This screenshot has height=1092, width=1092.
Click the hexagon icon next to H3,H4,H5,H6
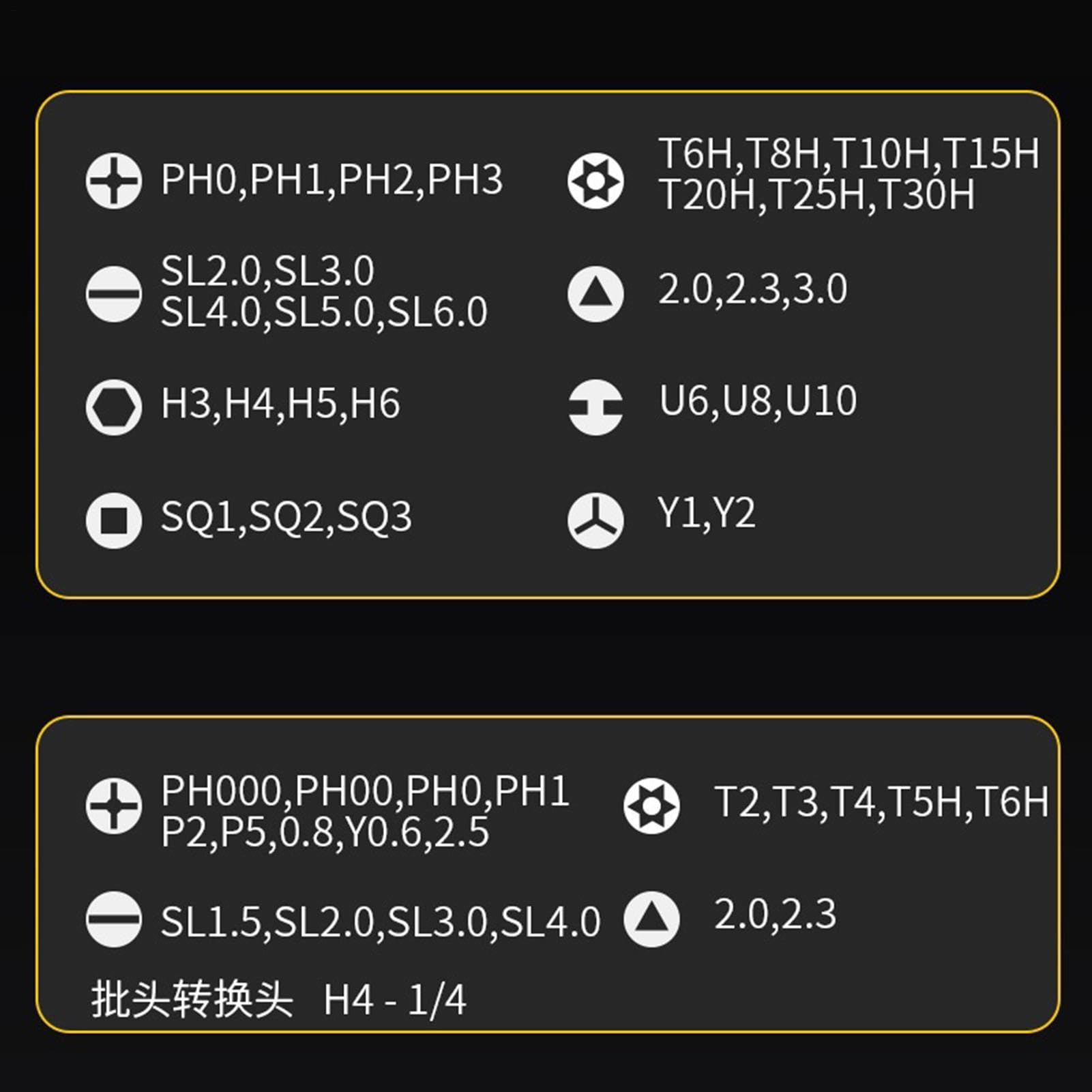click(114, 407)
